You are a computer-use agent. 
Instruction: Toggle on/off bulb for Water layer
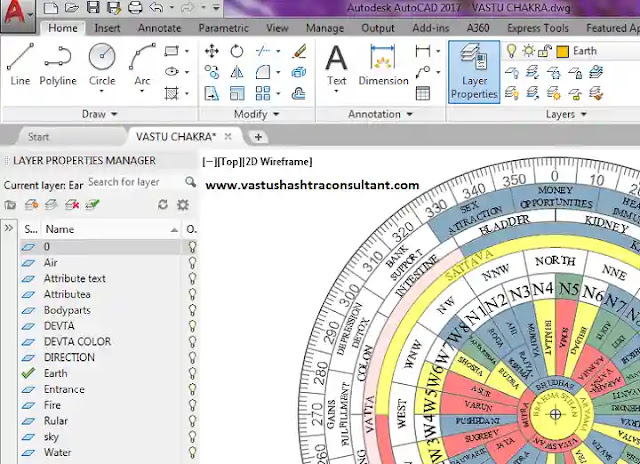pyautogui.click(x=192, y=452)
